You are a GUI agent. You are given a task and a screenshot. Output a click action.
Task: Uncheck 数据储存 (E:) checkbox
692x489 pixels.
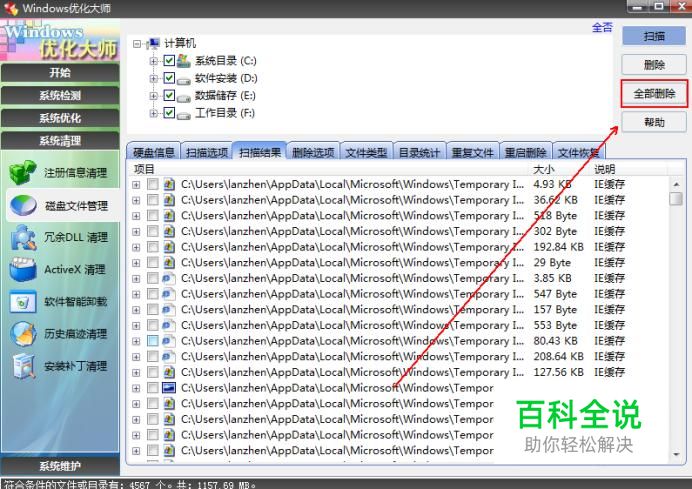[x=169, y=95]
